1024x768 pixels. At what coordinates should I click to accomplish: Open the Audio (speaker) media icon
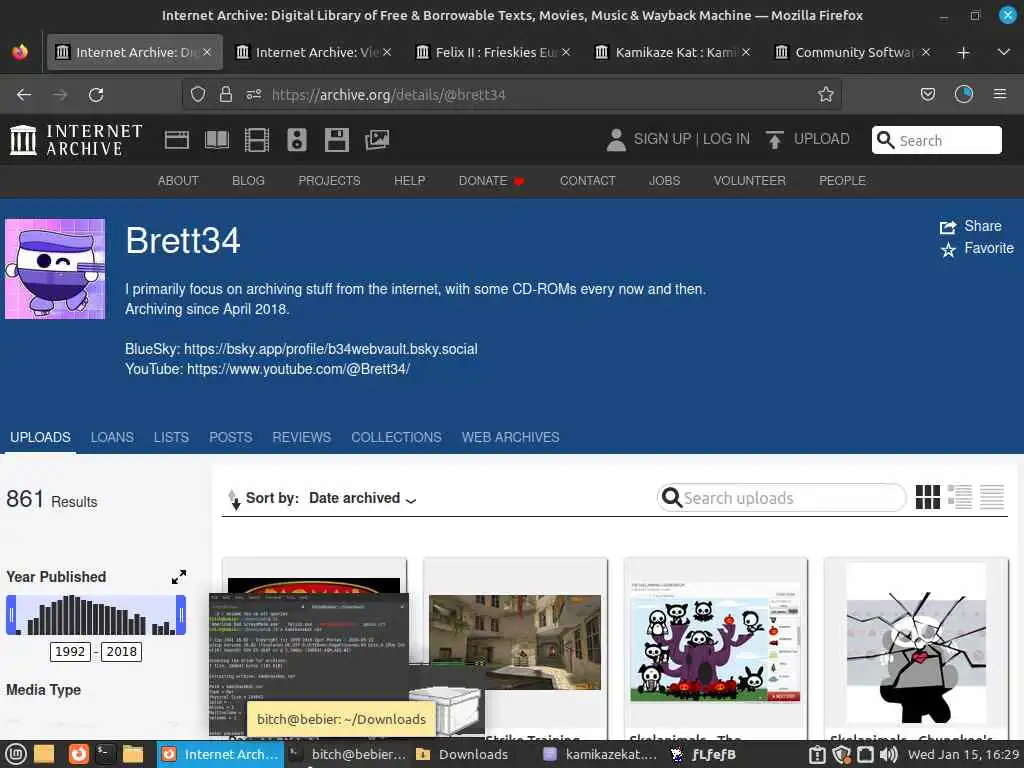296,140
